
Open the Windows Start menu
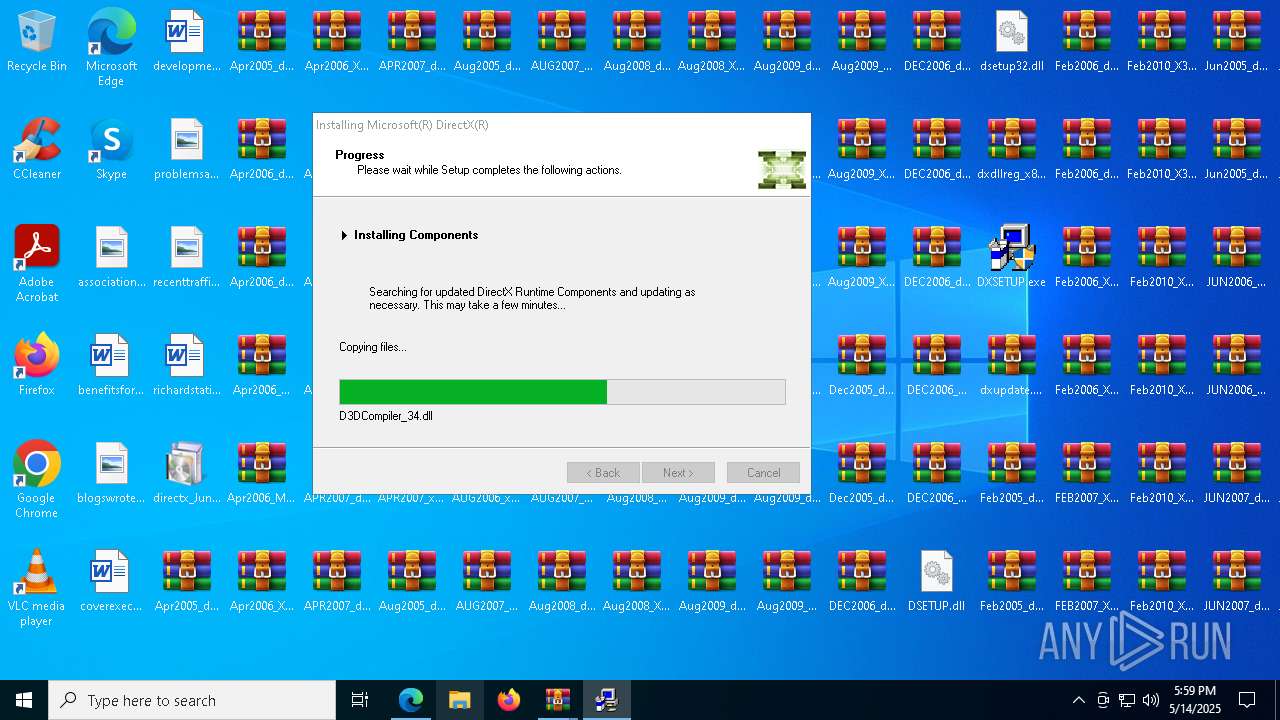click(x=24, y=700)
